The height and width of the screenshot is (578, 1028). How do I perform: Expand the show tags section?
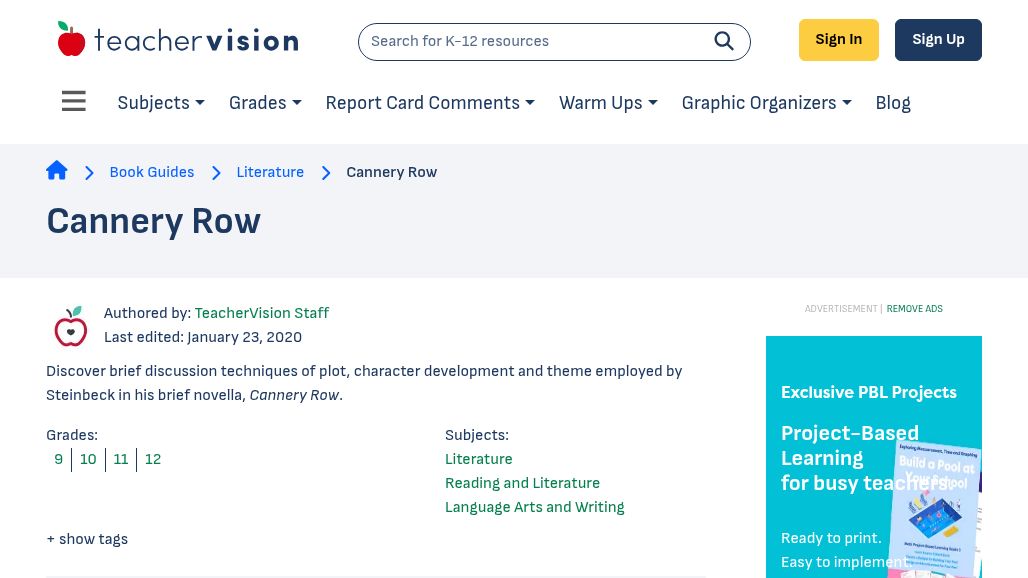coord(87,539)
